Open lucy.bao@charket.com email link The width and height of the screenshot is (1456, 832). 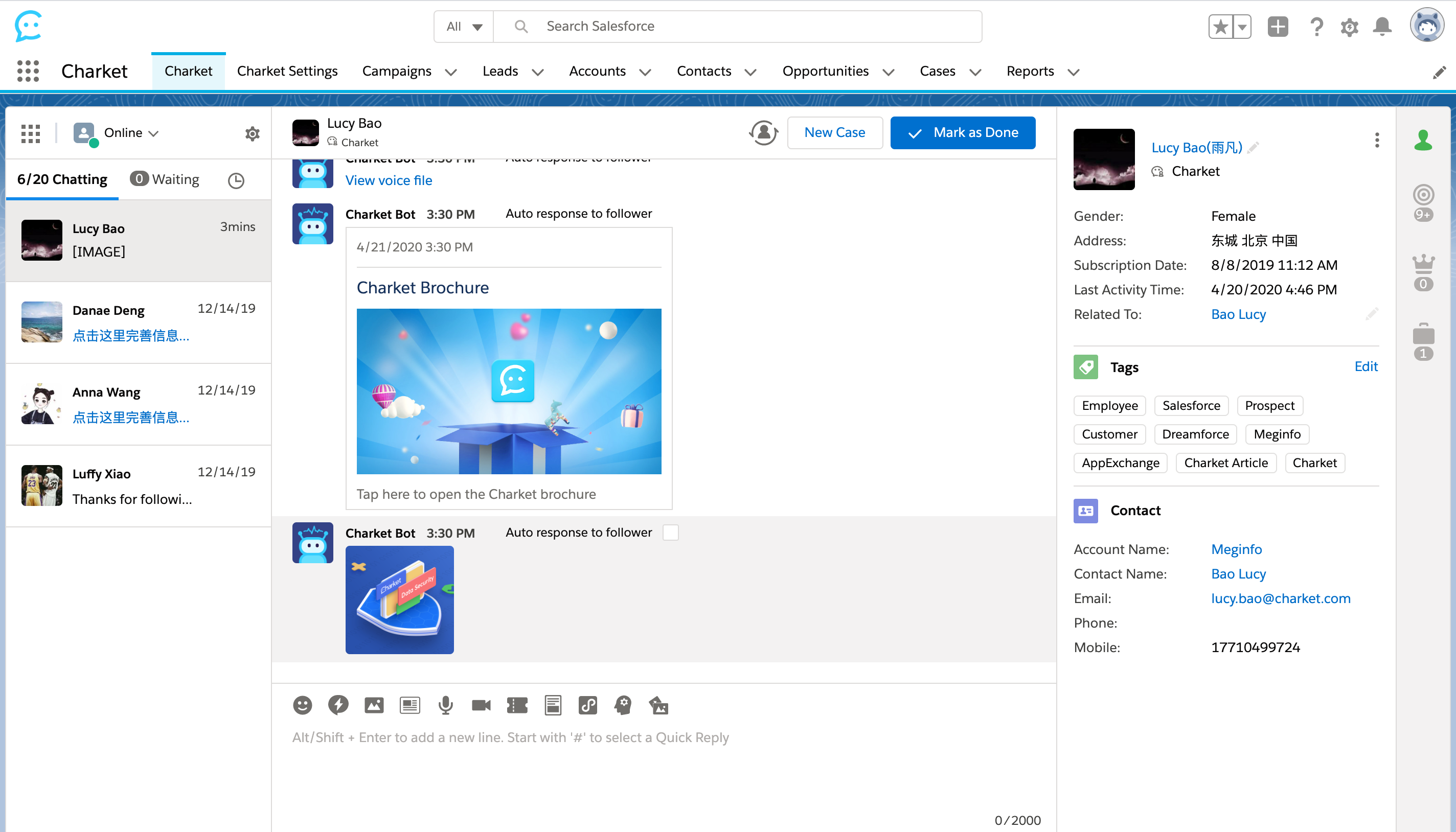(x=1281, y=598)
